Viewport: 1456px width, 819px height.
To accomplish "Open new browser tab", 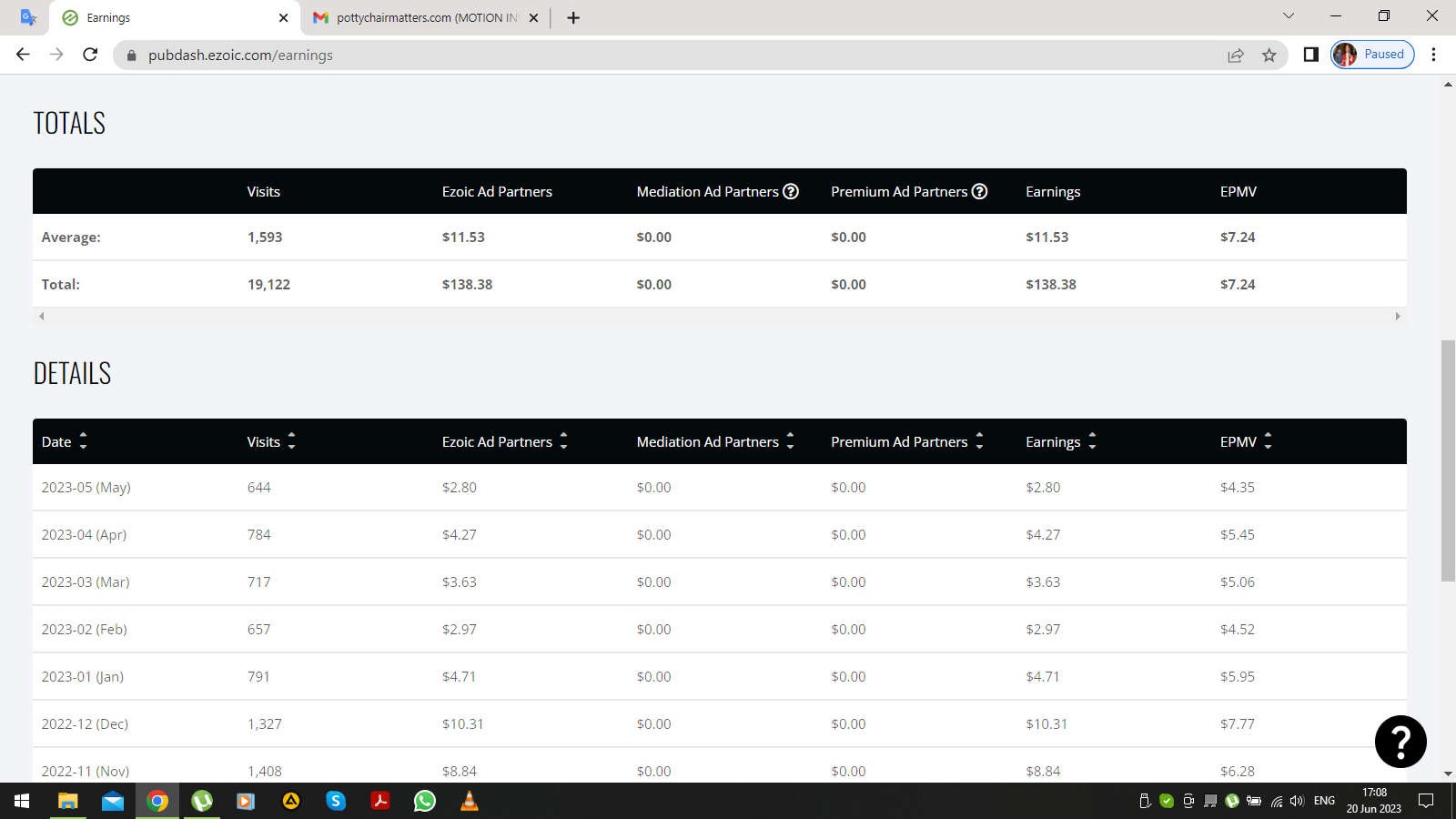I will tap(573, 17).
